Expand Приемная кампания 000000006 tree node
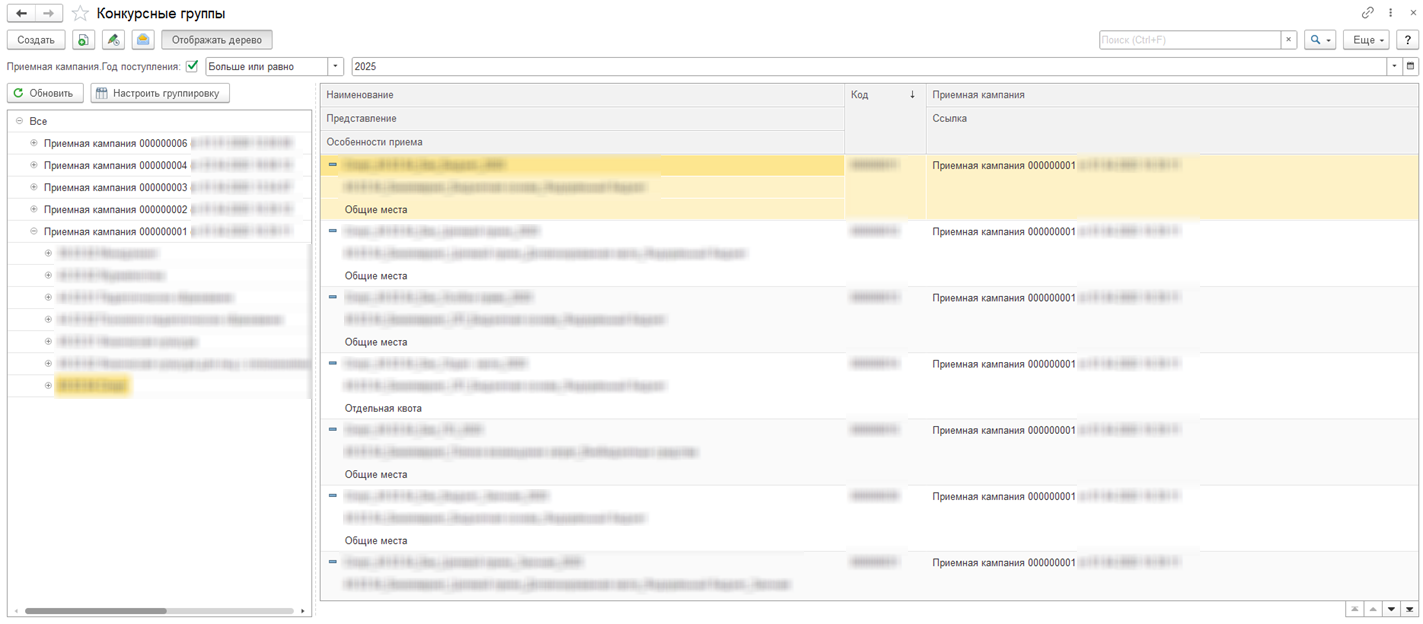 (34, 143)
